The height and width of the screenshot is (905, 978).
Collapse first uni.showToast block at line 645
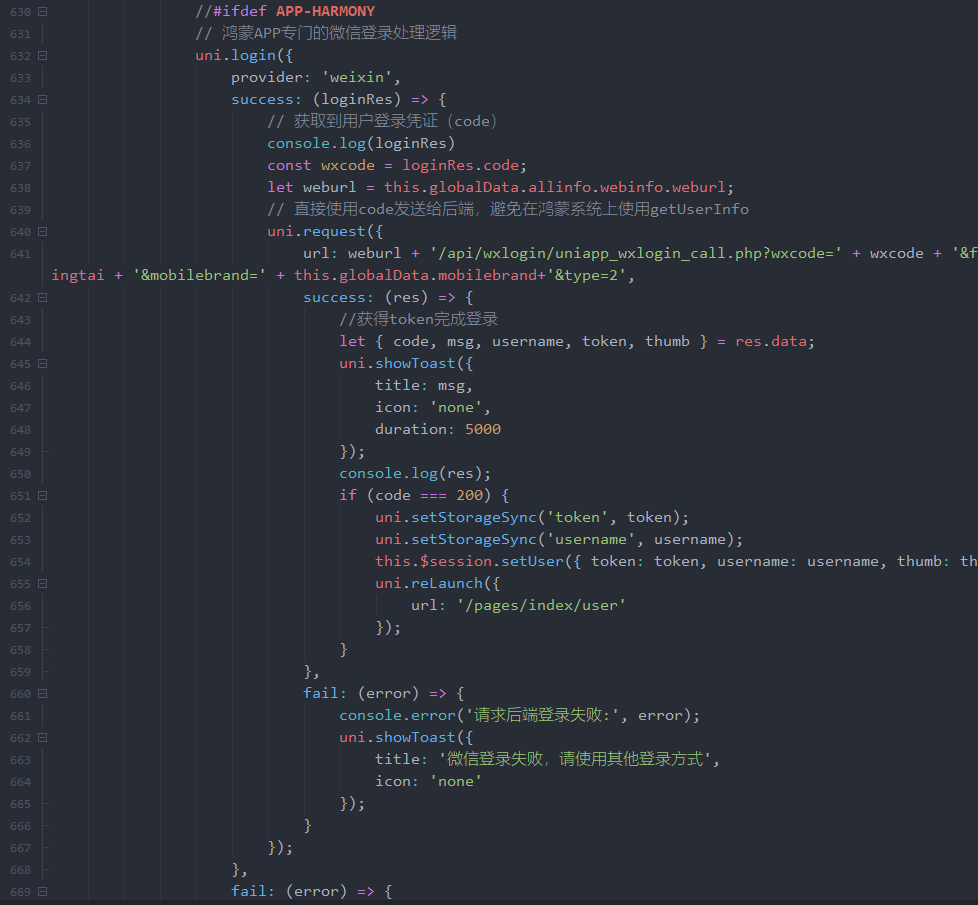point(42,364)
